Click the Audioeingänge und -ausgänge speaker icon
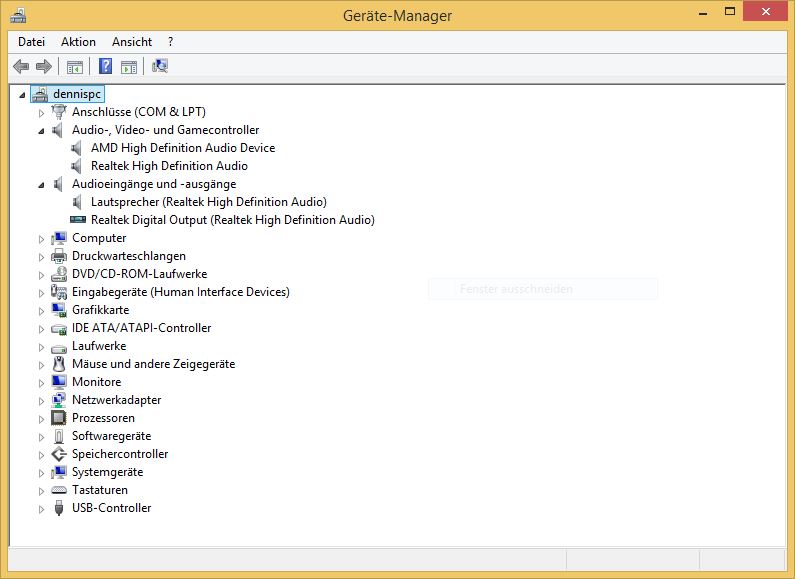 point(58,184)
